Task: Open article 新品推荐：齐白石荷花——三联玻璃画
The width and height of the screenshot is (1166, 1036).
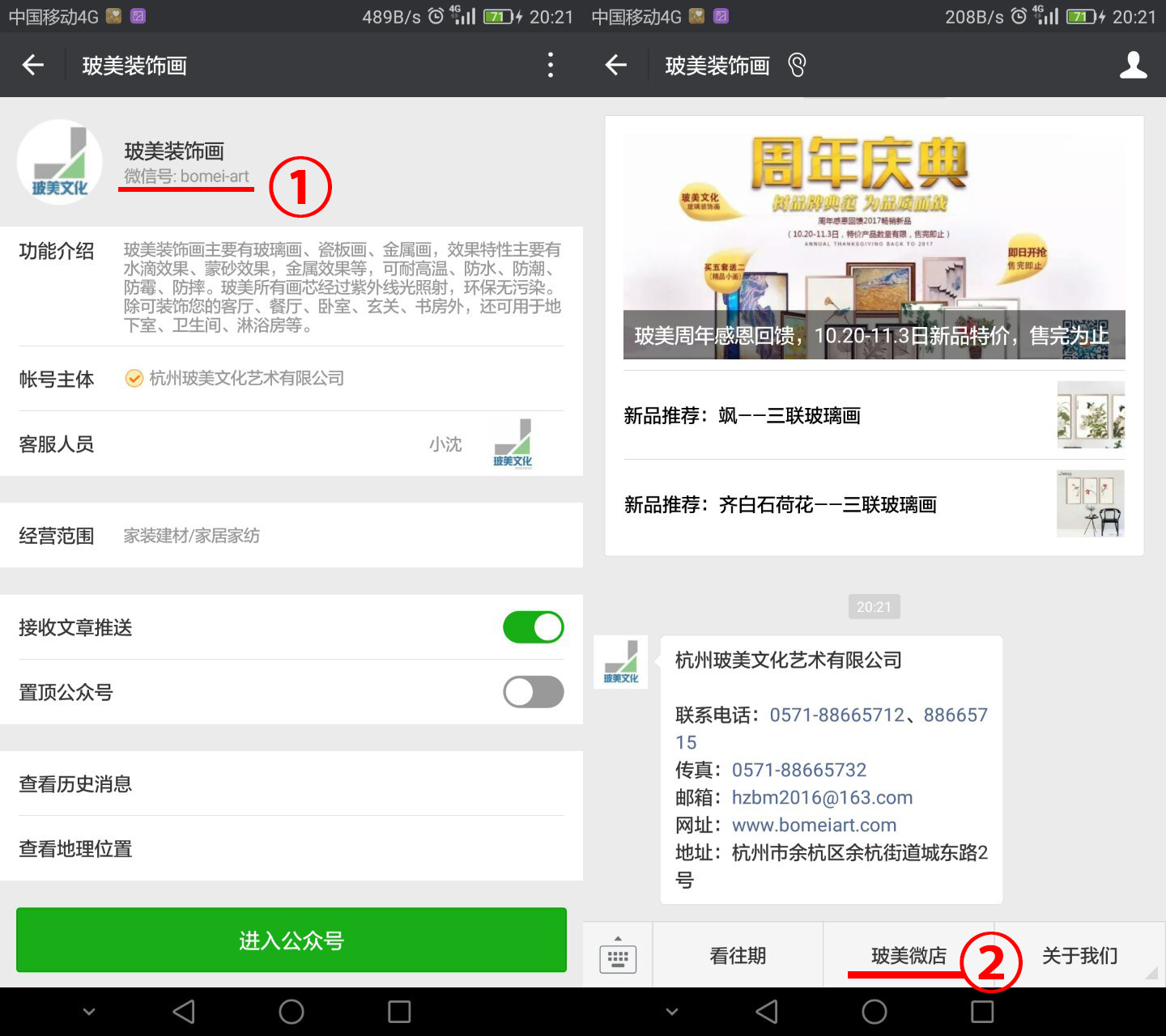Action: [874, 504]
